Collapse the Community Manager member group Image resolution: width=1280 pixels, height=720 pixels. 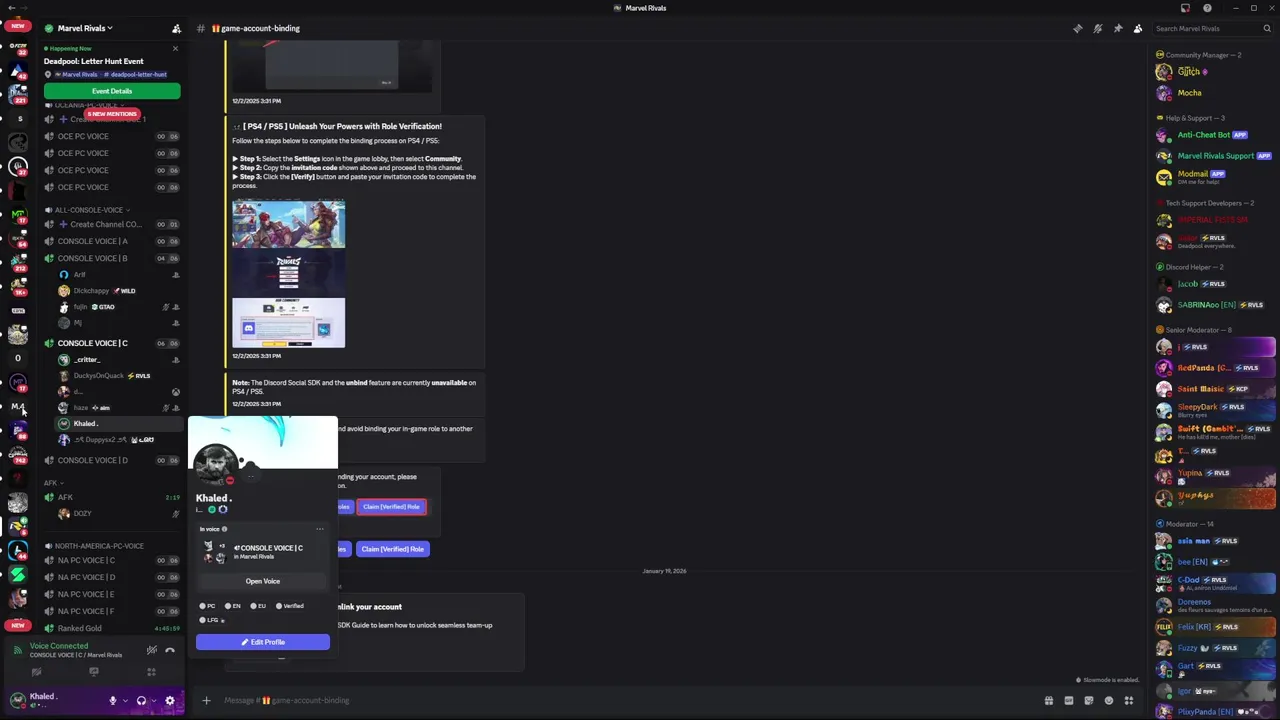pos(1199,55)
